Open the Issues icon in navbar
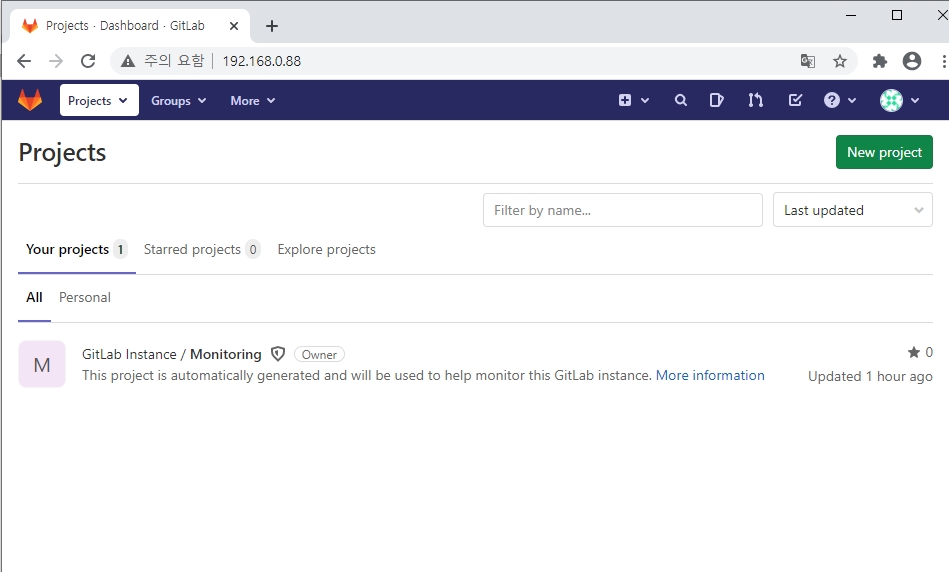 coord(717,100)
